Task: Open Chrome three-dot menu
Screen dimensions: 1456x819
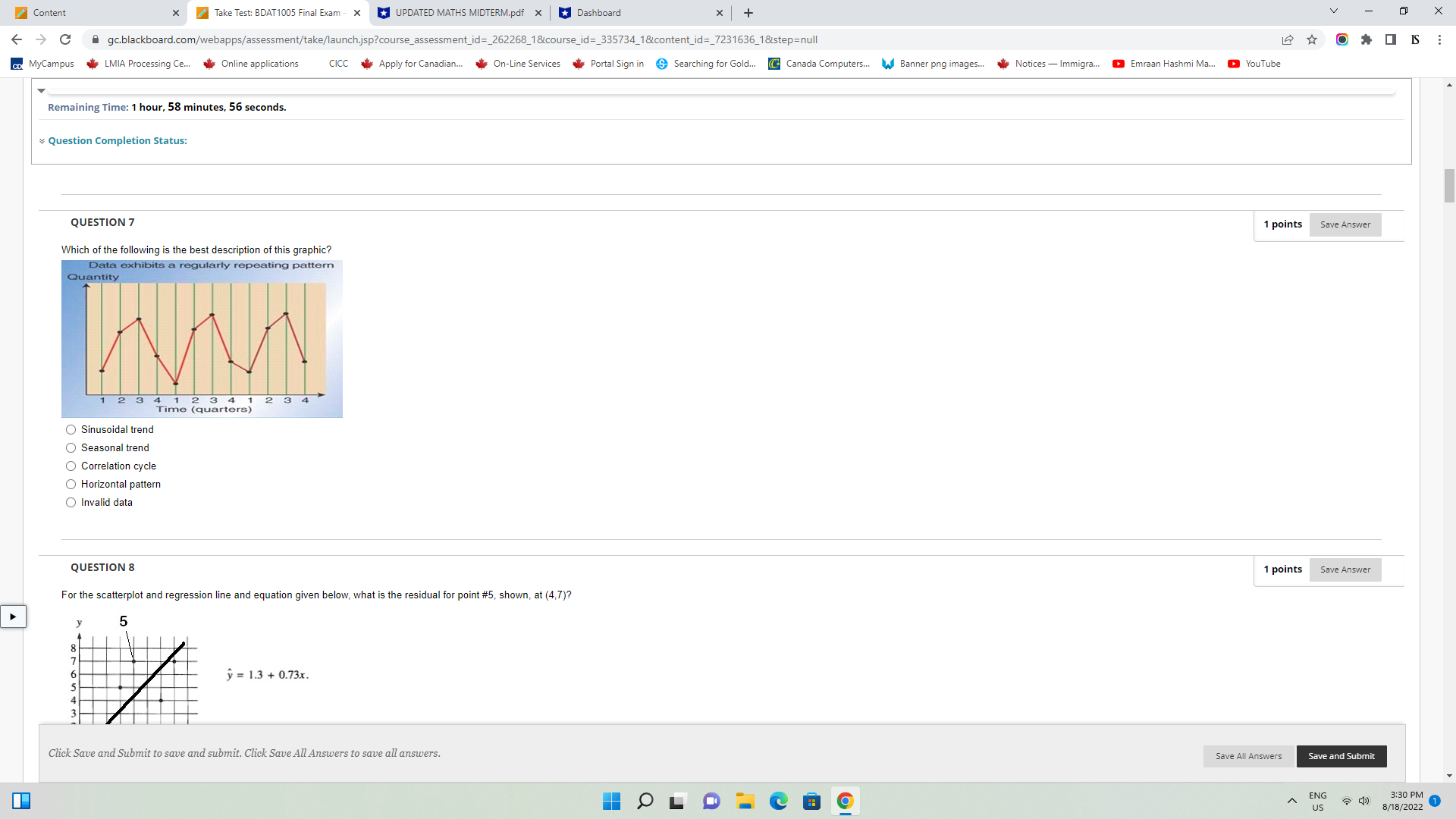Action: (x=1439, y=39)
